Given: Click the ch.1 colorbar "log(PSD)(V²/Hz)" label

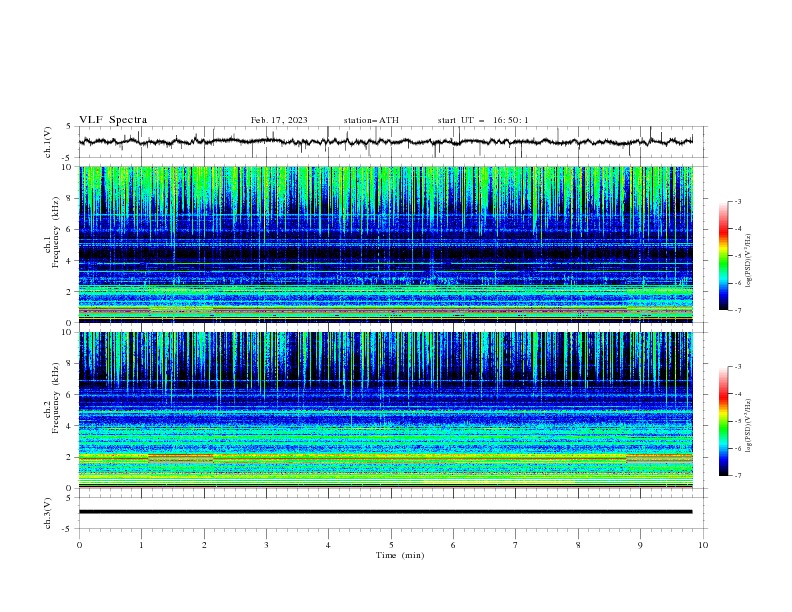Looking at the screenshot, I should (749, 261).
